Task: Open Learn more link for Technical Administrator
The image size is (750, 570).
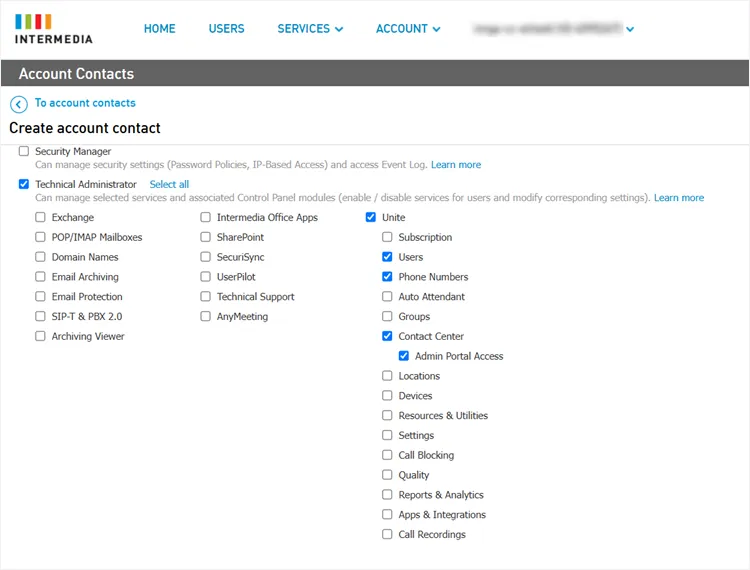Action: pos(679,197)
